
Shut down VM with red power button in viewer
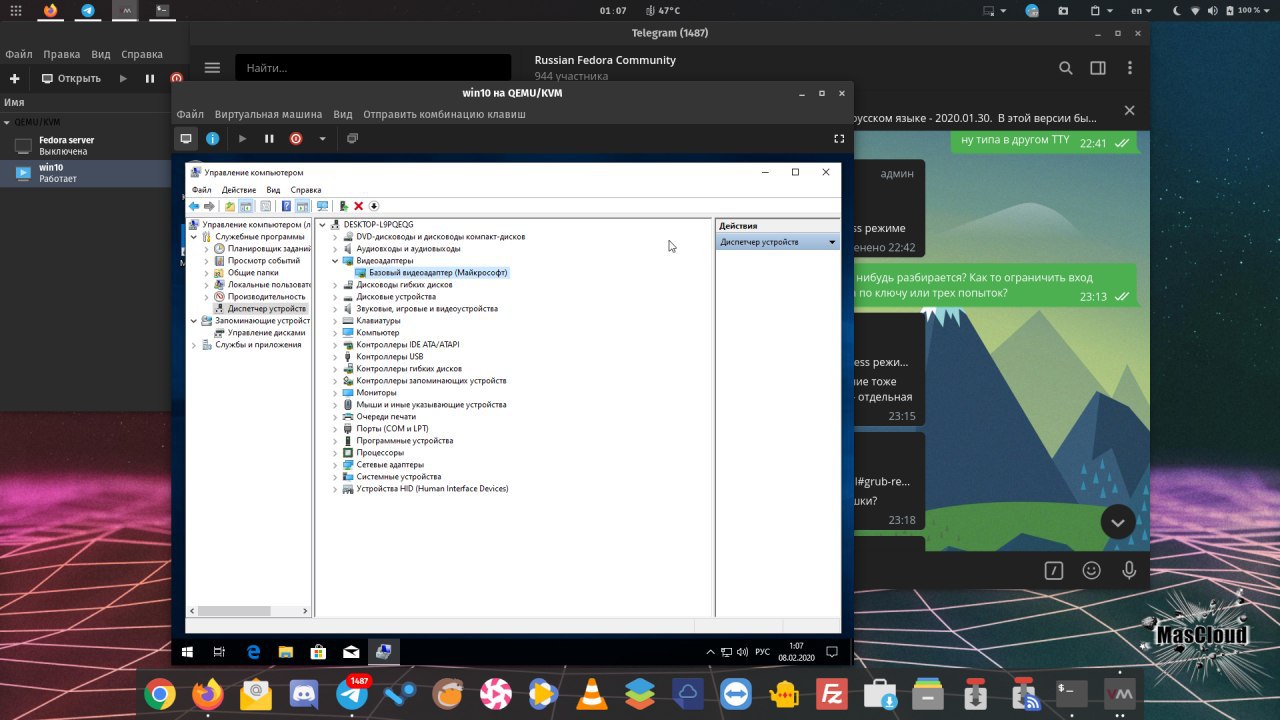[x=296, y=139]
